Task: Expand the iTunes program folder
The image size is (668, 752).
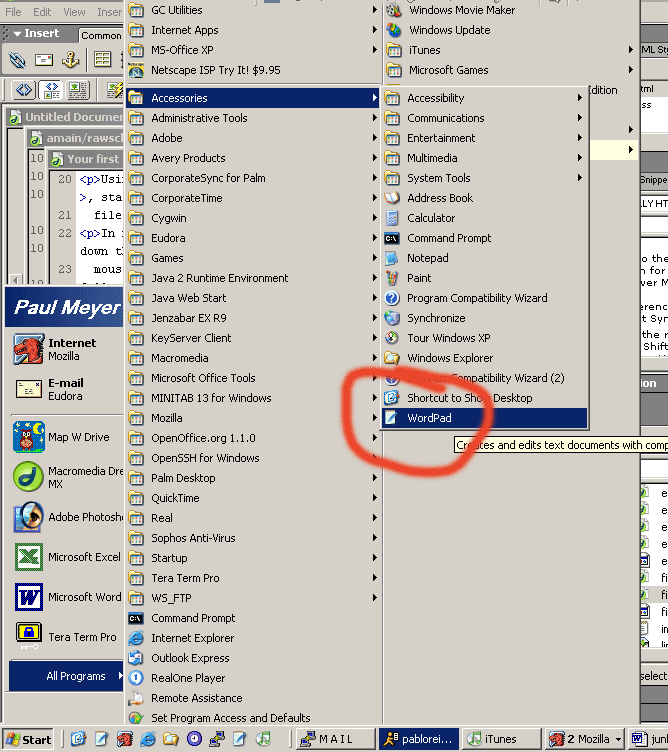Action: click(x=511, y=50)
